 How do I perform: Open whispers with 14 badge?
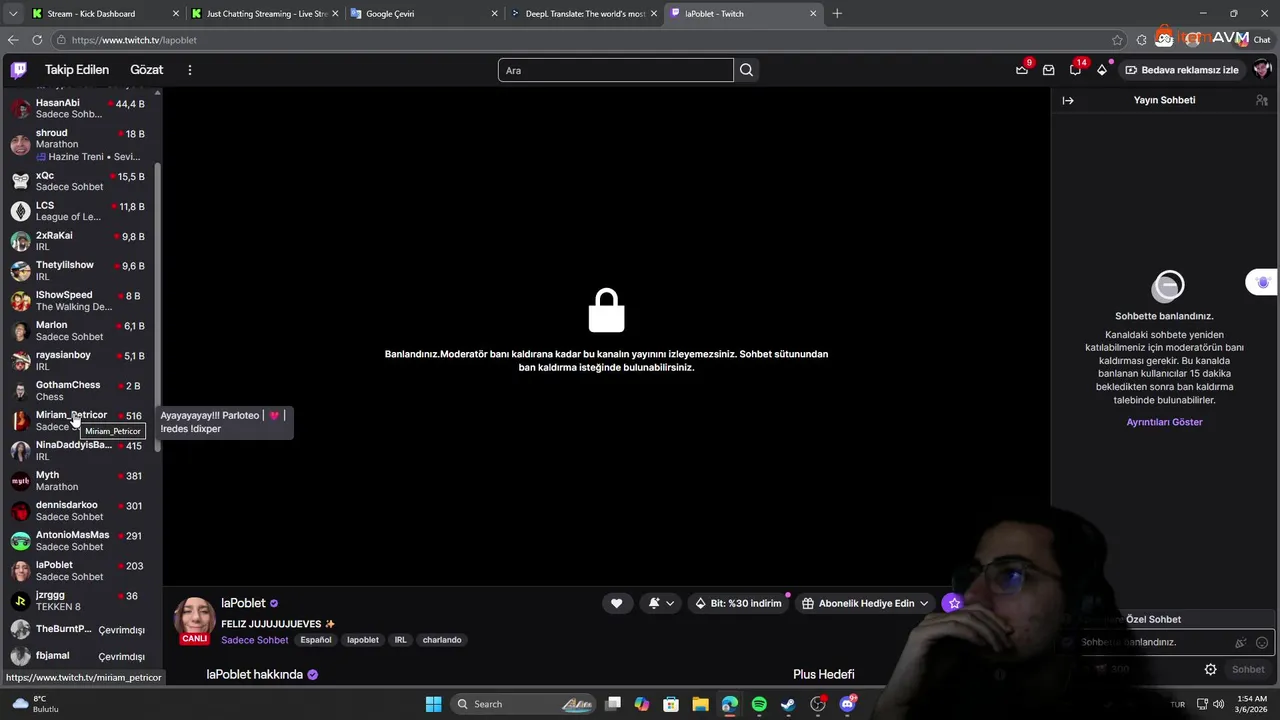pos(1075,70)
